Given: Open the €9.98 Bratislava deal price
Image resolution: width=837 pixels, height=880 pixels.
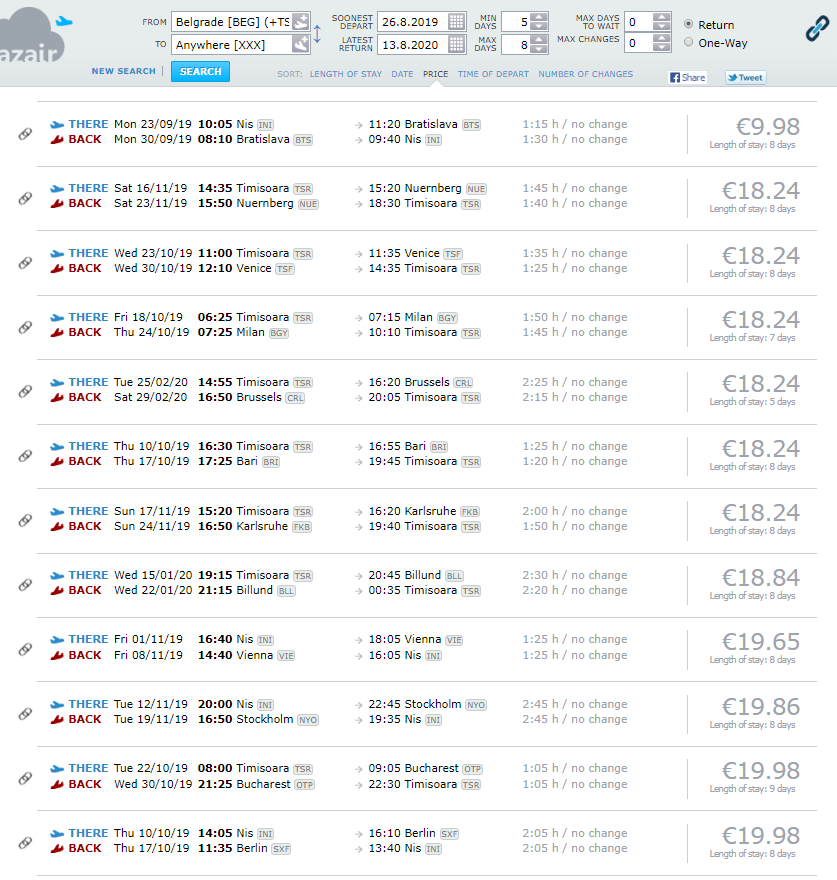Looking at the screenshot, I should [x=767, y=127].
